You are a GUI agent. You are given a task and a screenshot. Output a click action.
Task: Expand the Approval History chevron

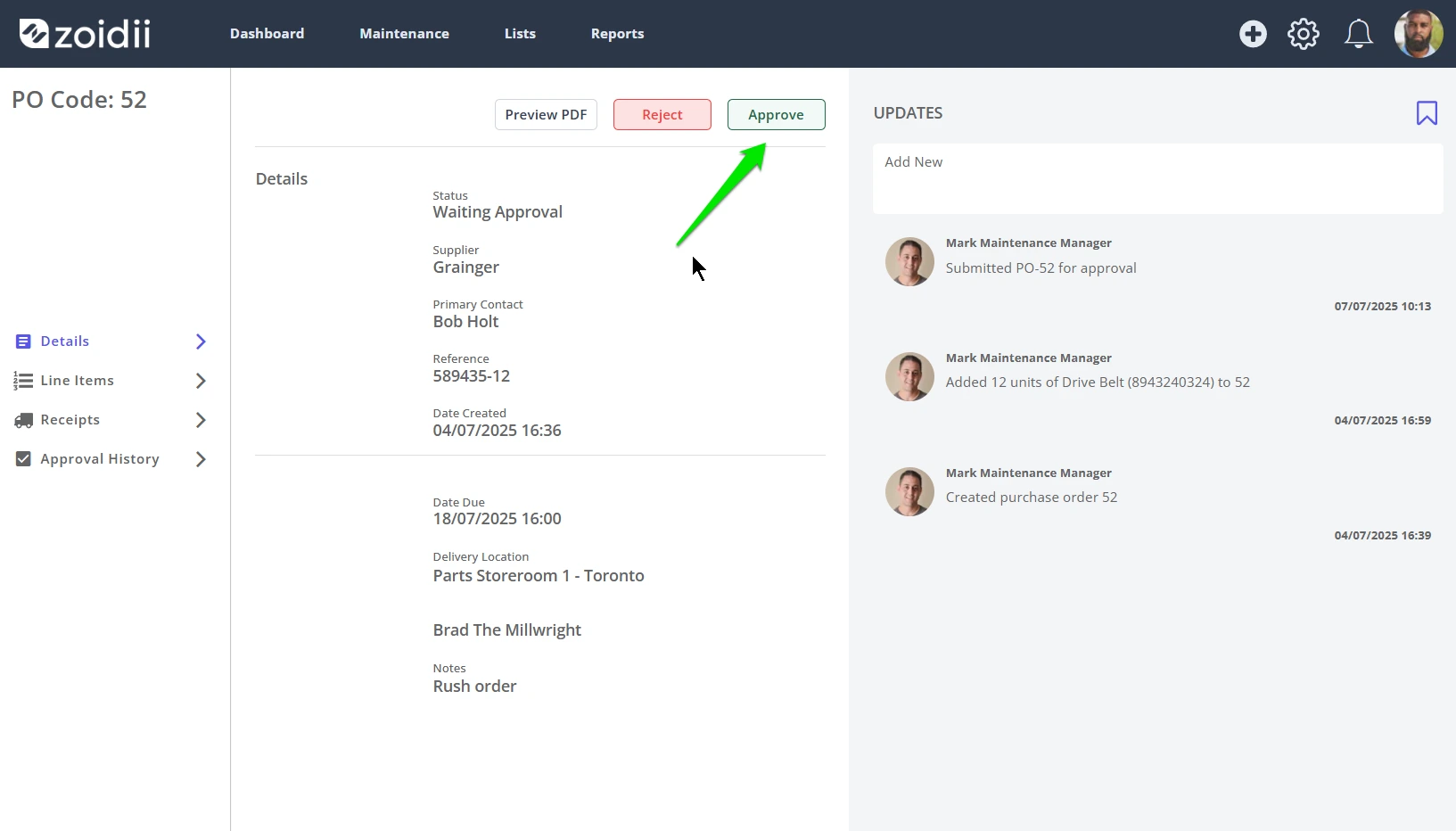tap(201, 459)
